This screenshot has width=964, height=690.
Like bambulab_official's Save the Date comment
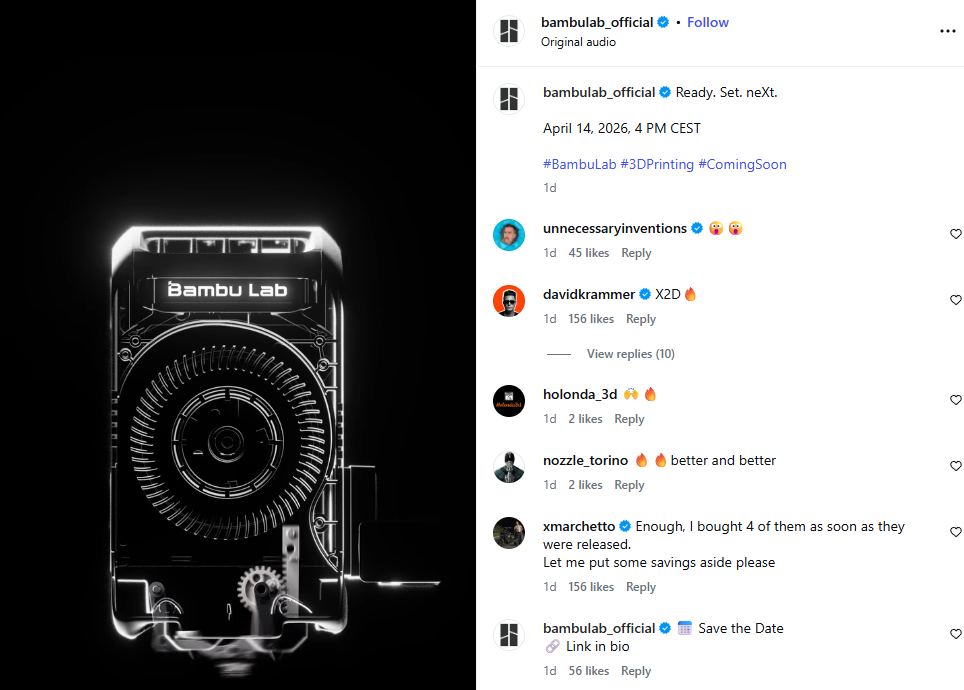click(x=955, y=633)
